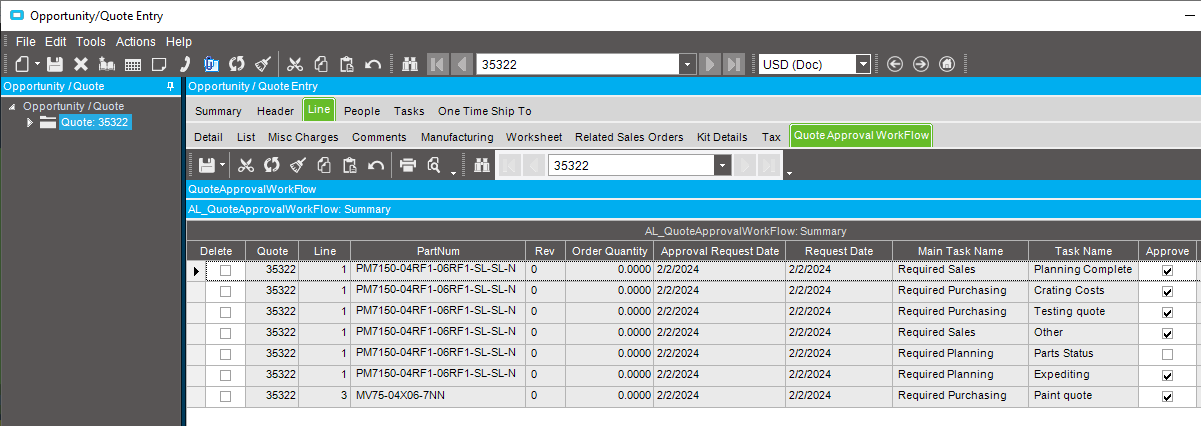The width and height of the screenshot is (1201, 426).
Task: Click the Cut scissors icon in main toolbar
Action: pyautogui.click(x=296, y=64)
